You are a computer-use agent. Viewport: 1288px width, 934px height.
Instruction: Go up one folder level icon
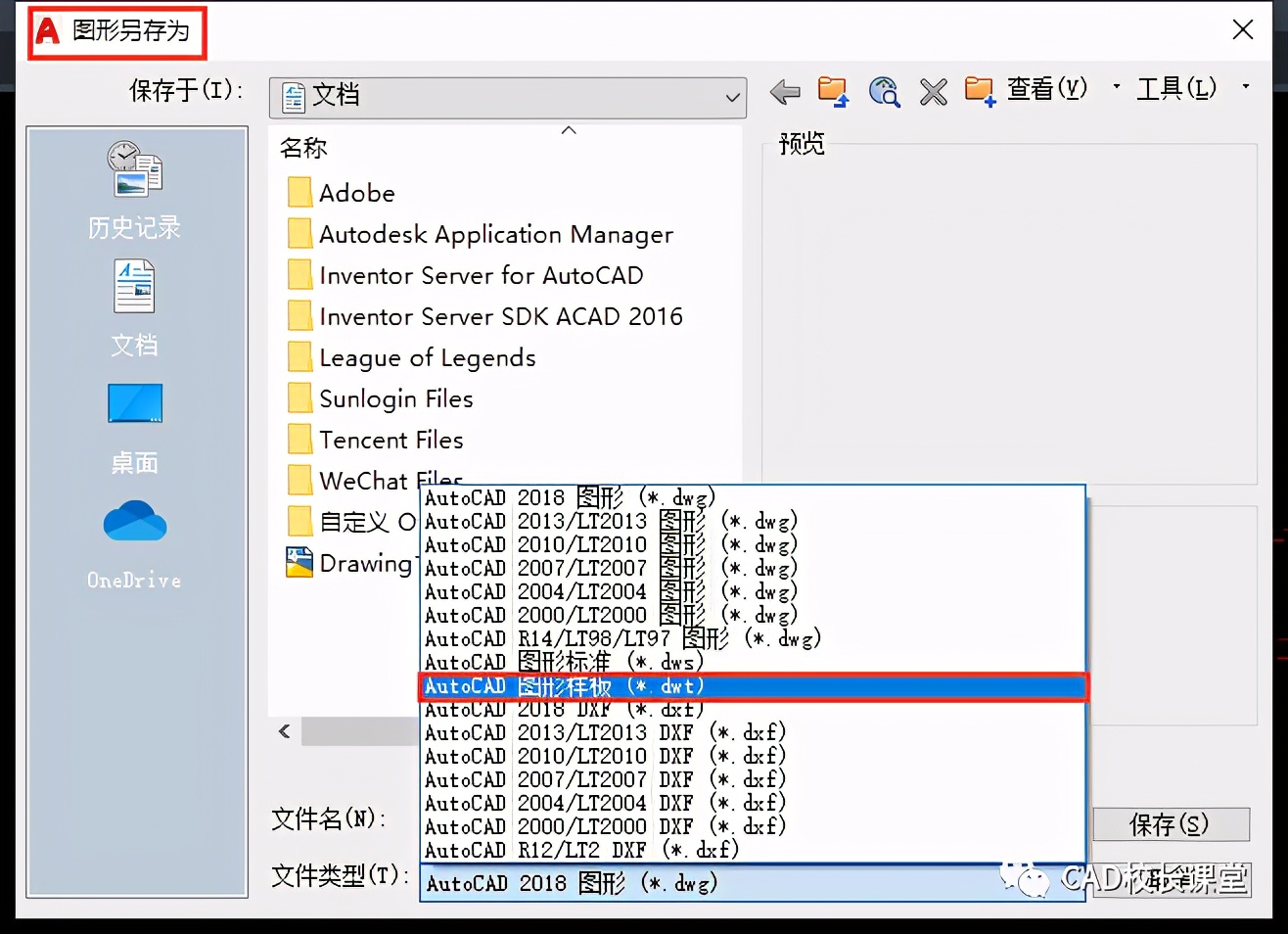coord(833,92)
